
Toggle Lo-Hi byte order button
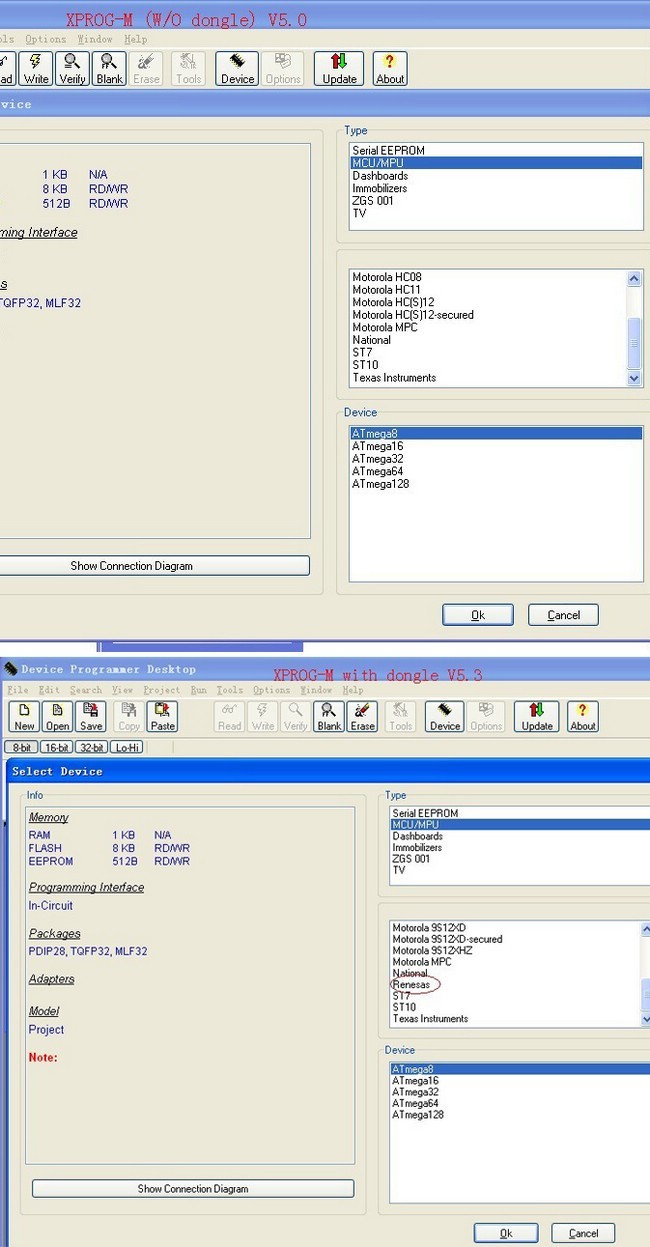pyautogui.click(x=128, y=747)
